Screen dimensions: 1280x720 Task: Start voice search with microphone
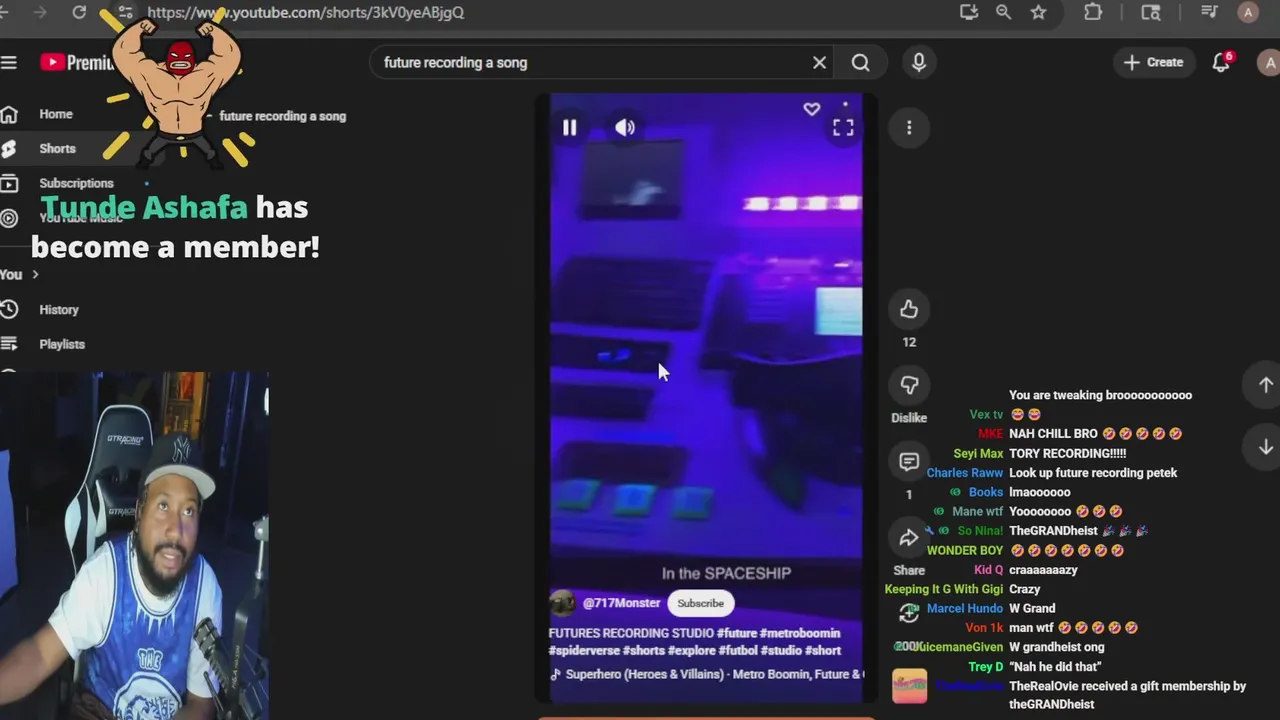919,62
